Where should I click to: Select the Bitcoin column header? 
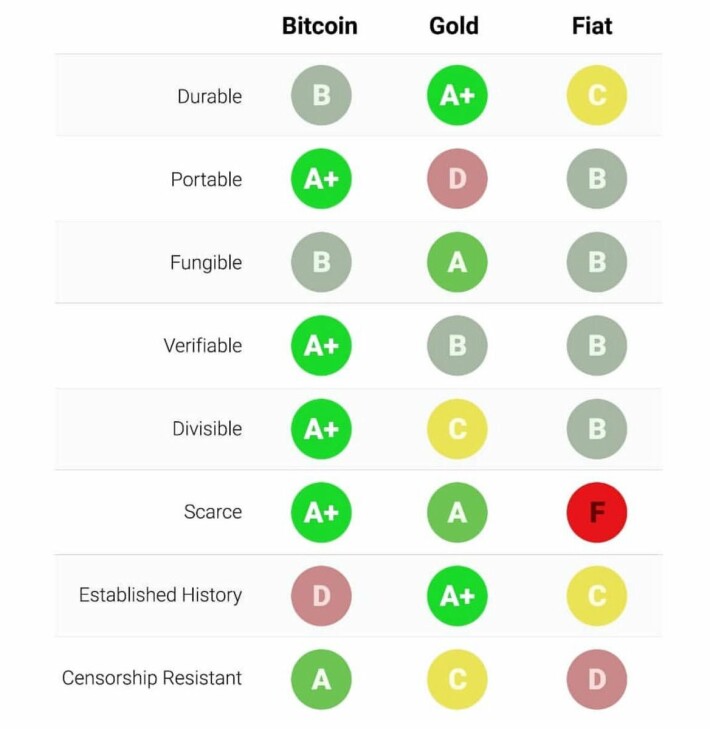[320, 26]
